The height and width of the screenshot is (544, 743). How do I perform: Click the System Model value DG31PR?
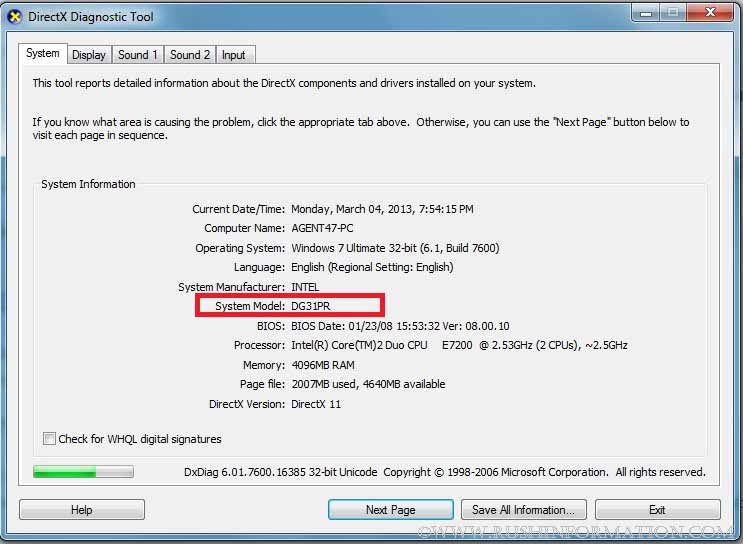310,306
